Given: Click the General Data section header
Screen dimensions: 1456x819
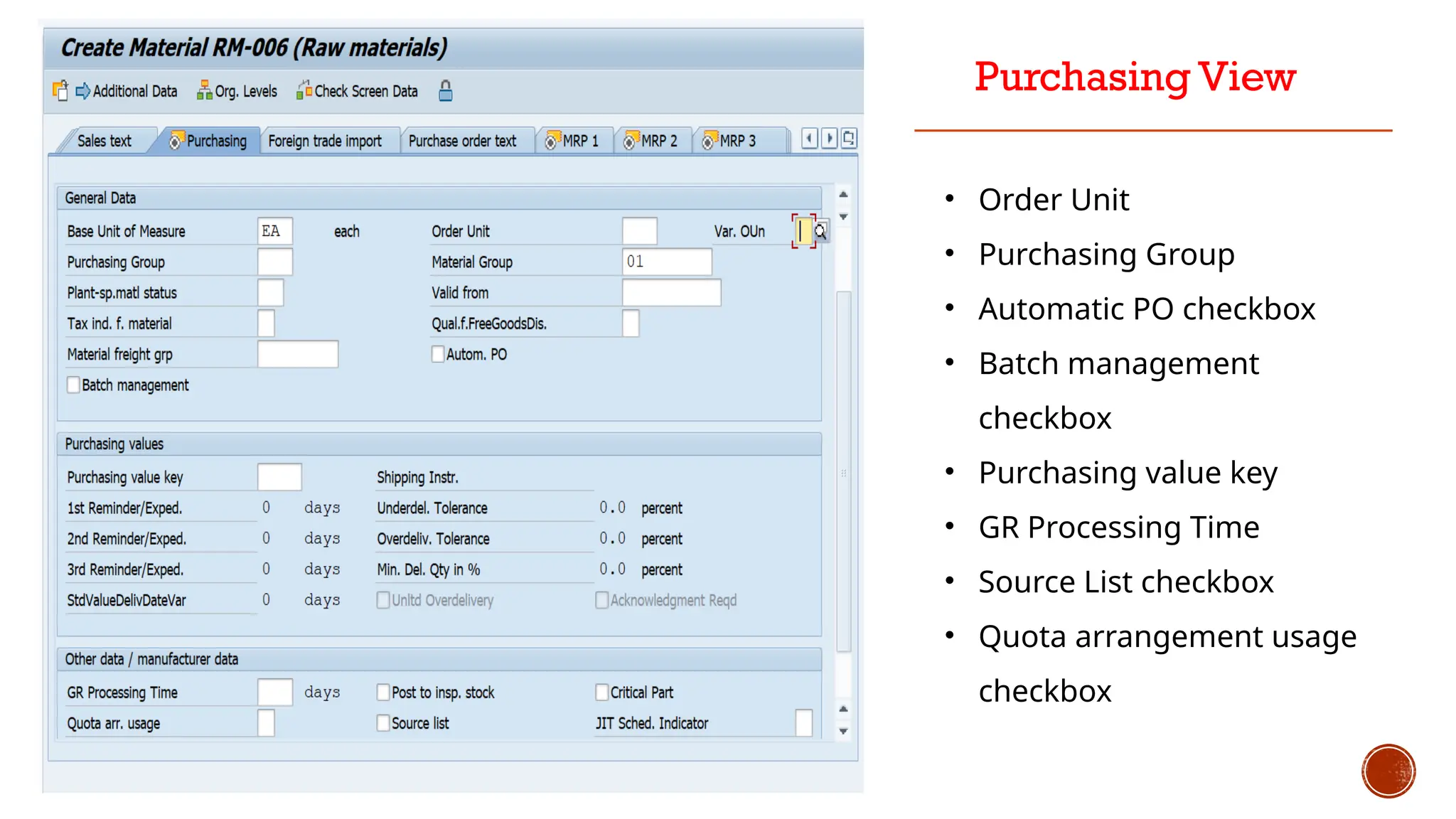Looking at the screenshot, I should click(x=439, y=198).
